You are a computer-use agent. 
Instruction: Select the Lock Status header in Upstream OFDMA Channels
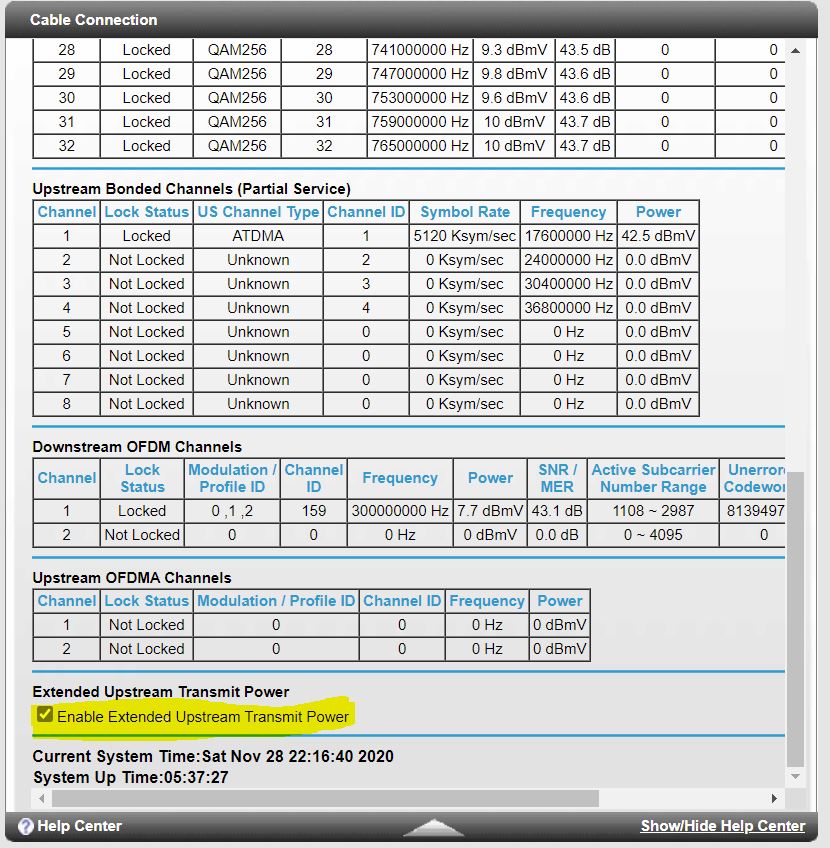coord(145,601)
